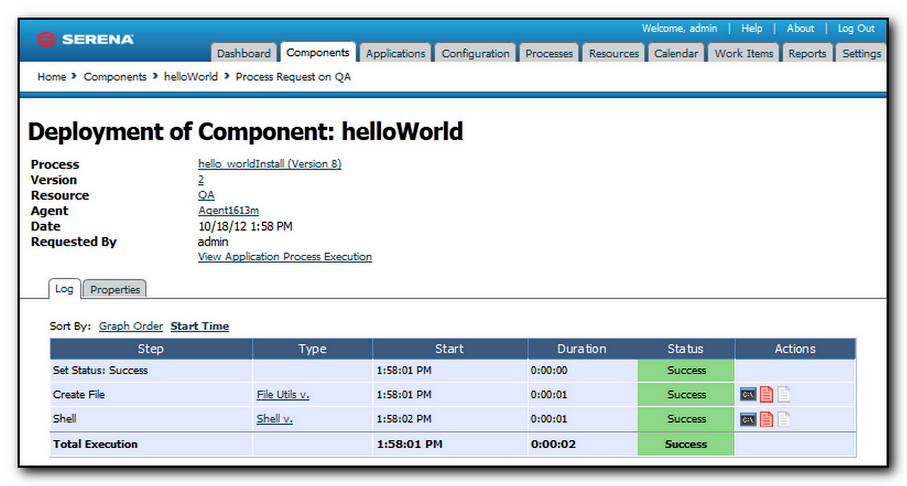The width and height of the screenshot is (907, 486).
Task: Open the Dashboard tab
Action: point(244,53)
